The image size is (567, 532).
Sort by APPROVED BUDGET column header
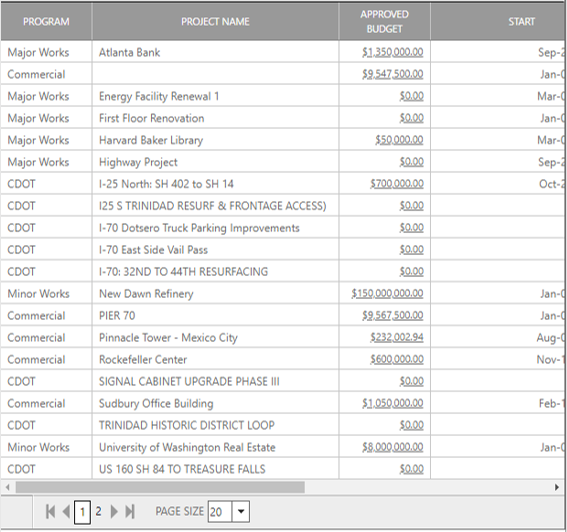[384, 22]
